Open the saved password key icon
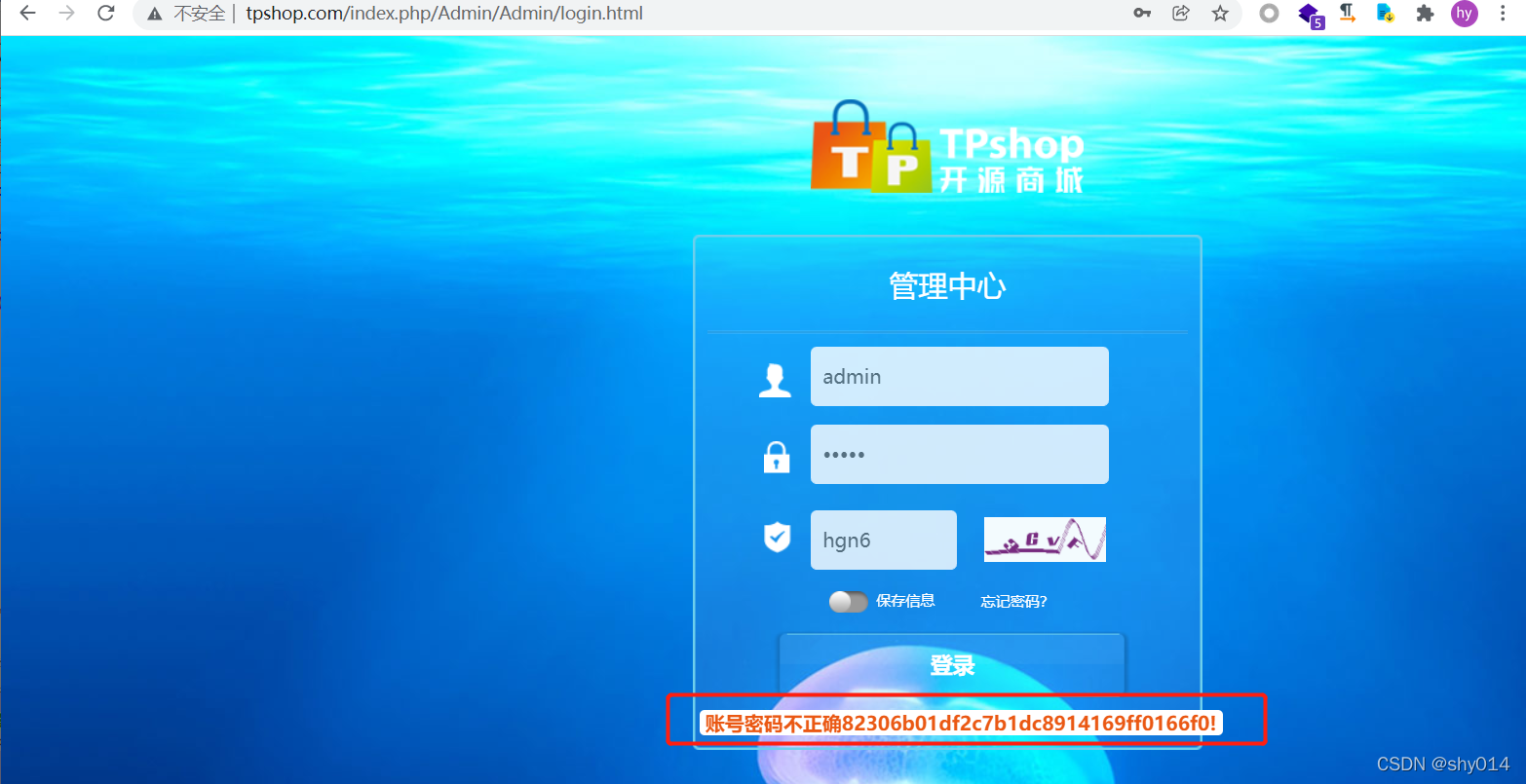Viewport: 1526px width, 784px height. pyautogui.click(x=1142, y=14)
